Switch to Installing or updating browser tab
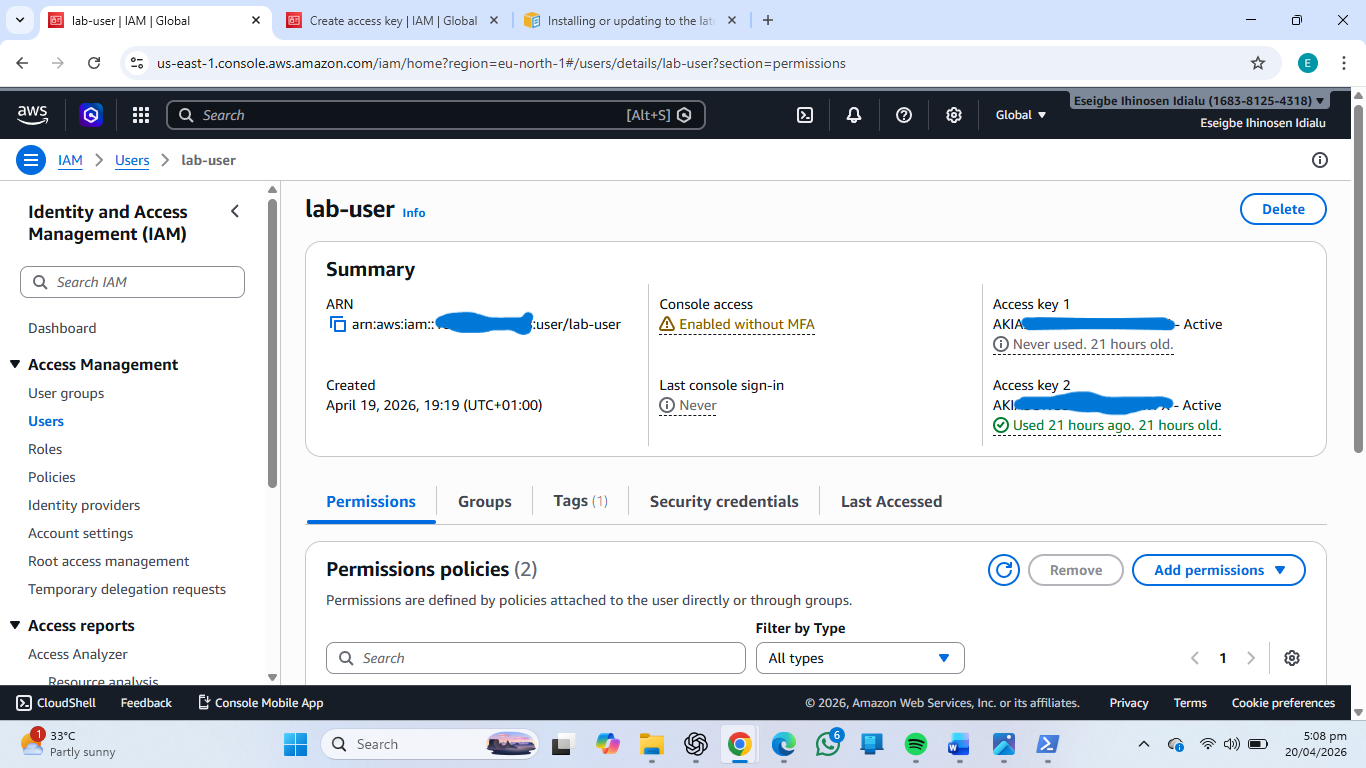 (630, 20)
